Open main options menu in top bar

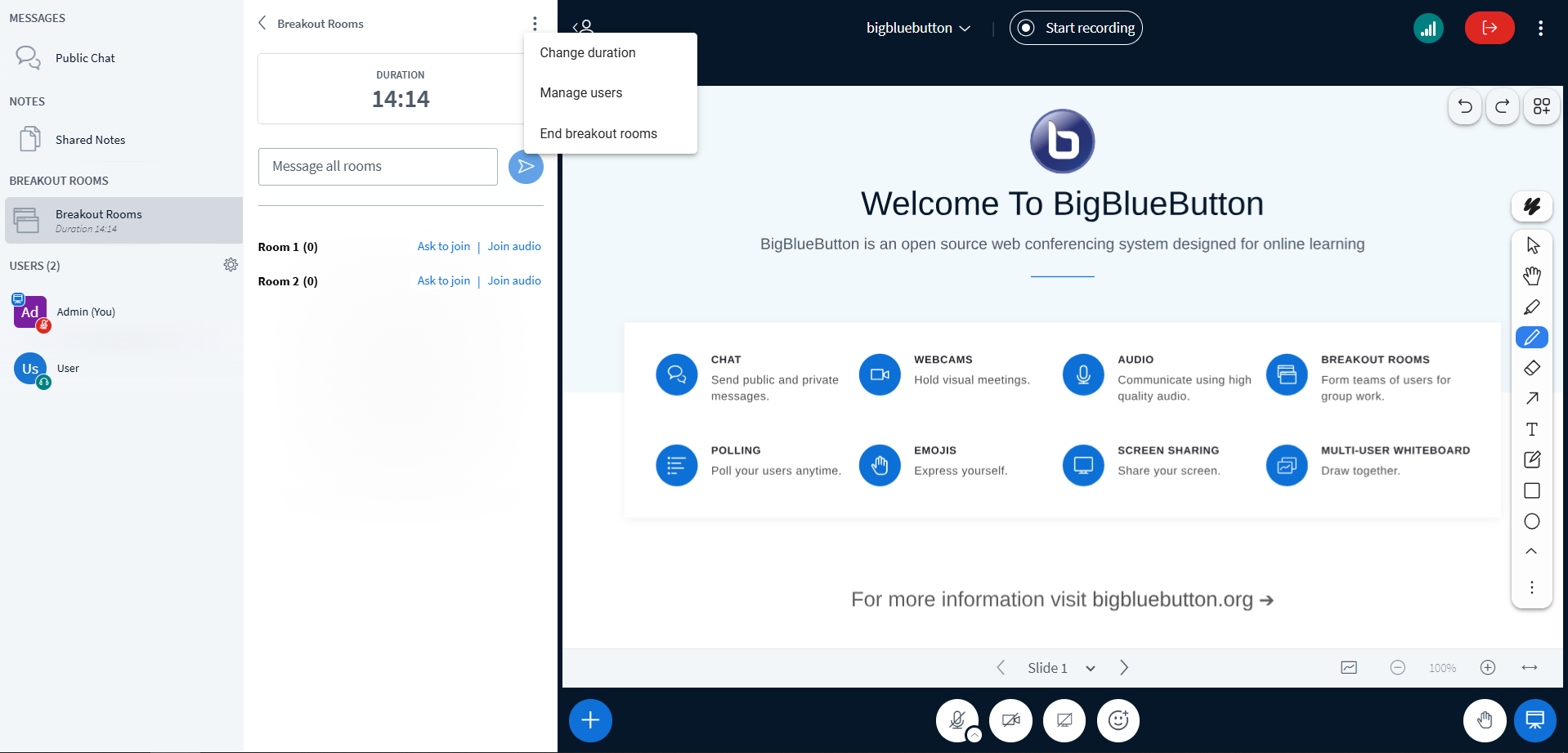point(1540,28)
